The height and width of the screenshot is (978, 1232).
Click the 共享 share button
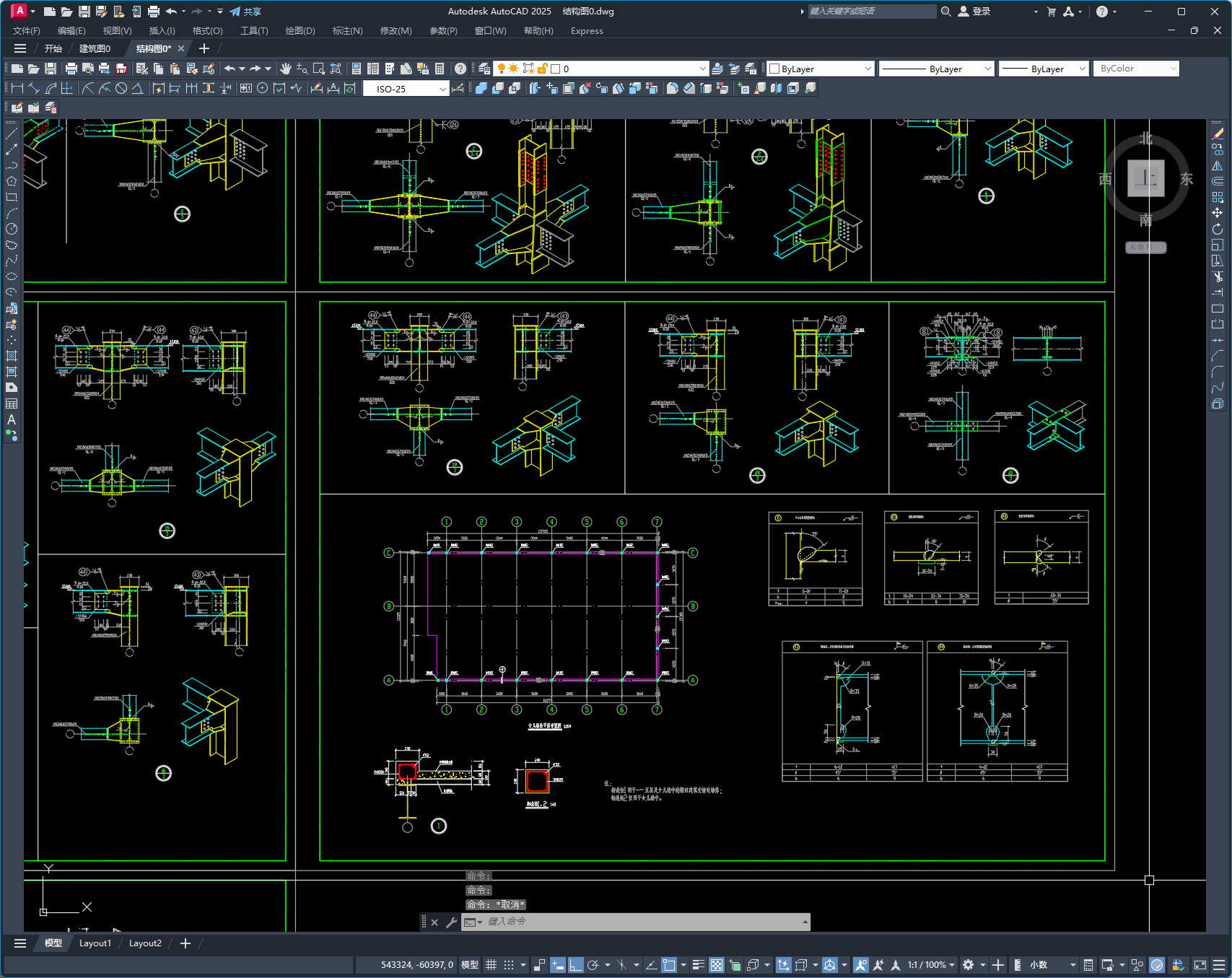pyautogui.click(x=245, y=12)
